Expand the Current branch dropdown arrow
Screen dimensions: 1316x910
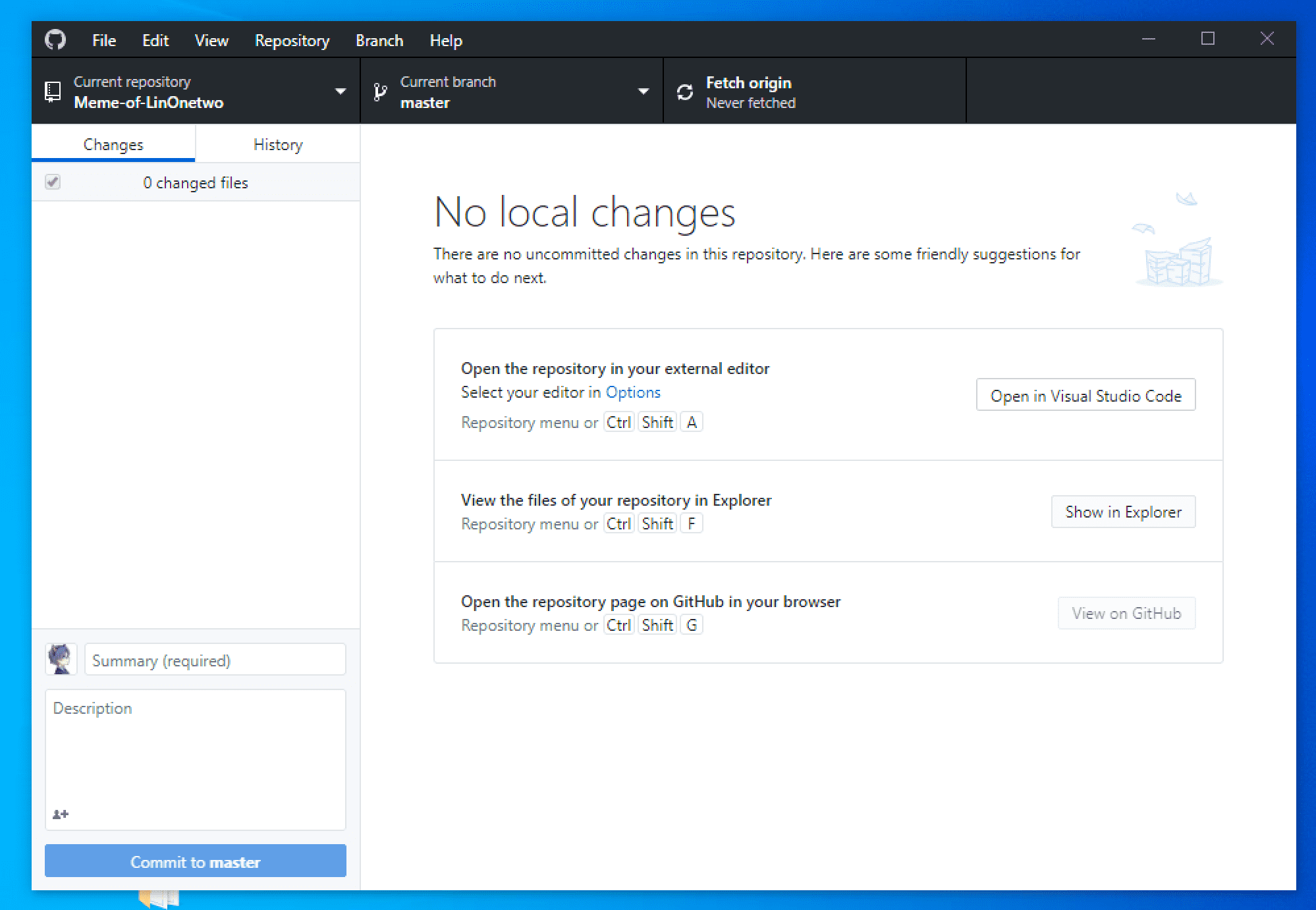point(643,92)
